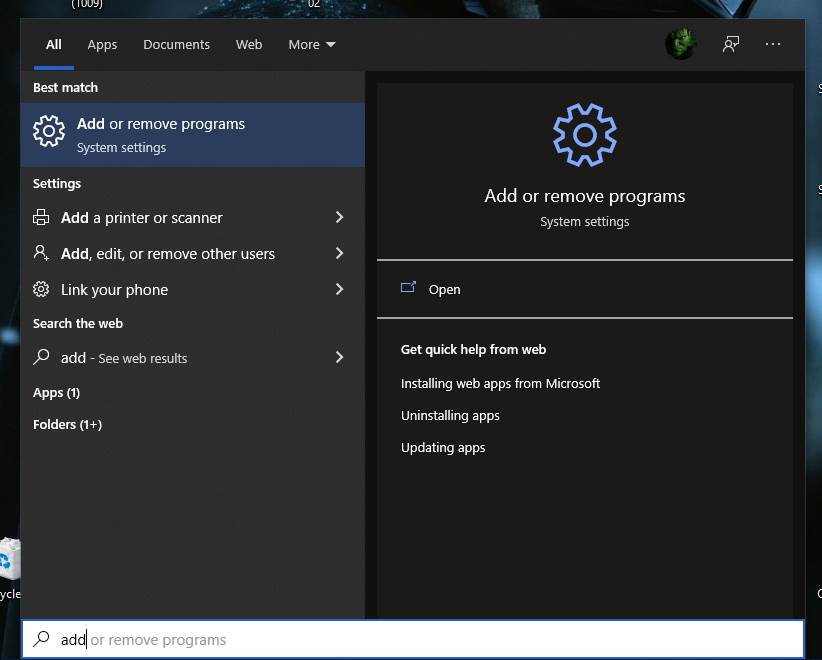Open Installing web apps from Microsoft link
Image resolution: width=822 pixels, height=660 pixels.
(500, 384)
